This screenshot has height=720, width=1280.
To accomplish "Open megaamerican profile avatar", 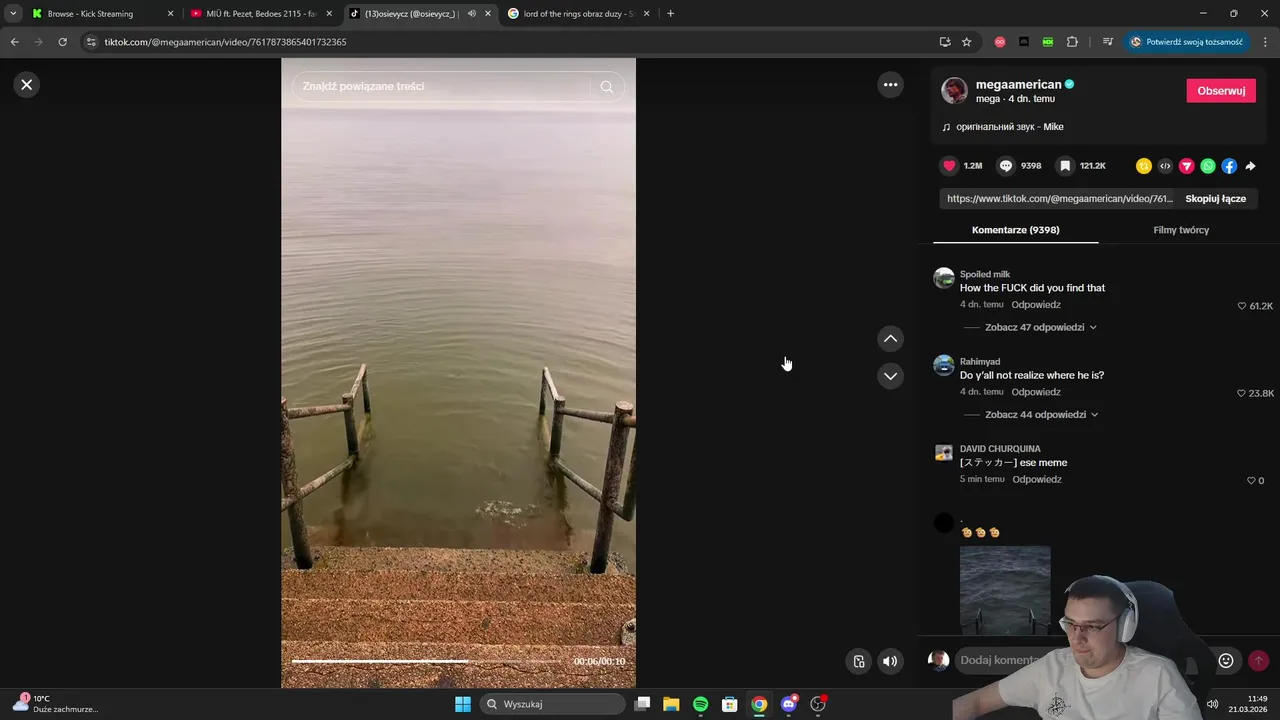I will click(954, 91).
